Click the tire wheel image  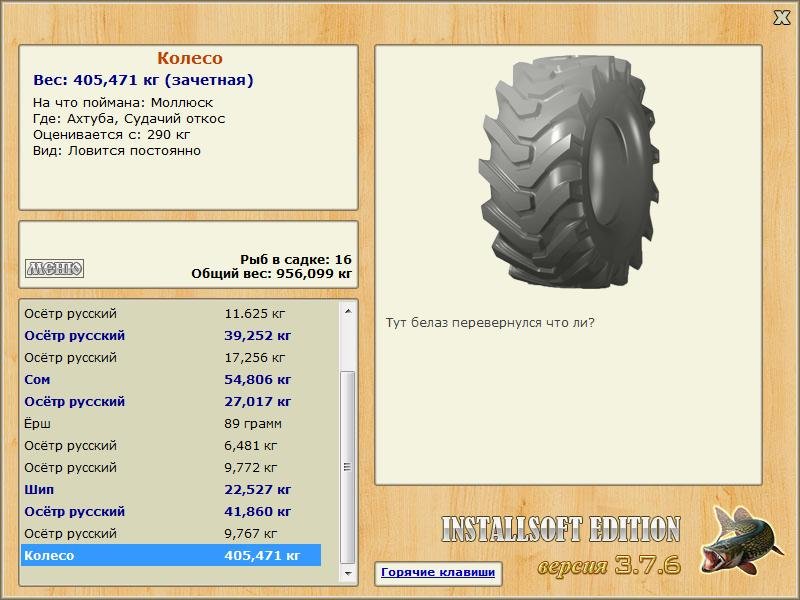(568, 172)
